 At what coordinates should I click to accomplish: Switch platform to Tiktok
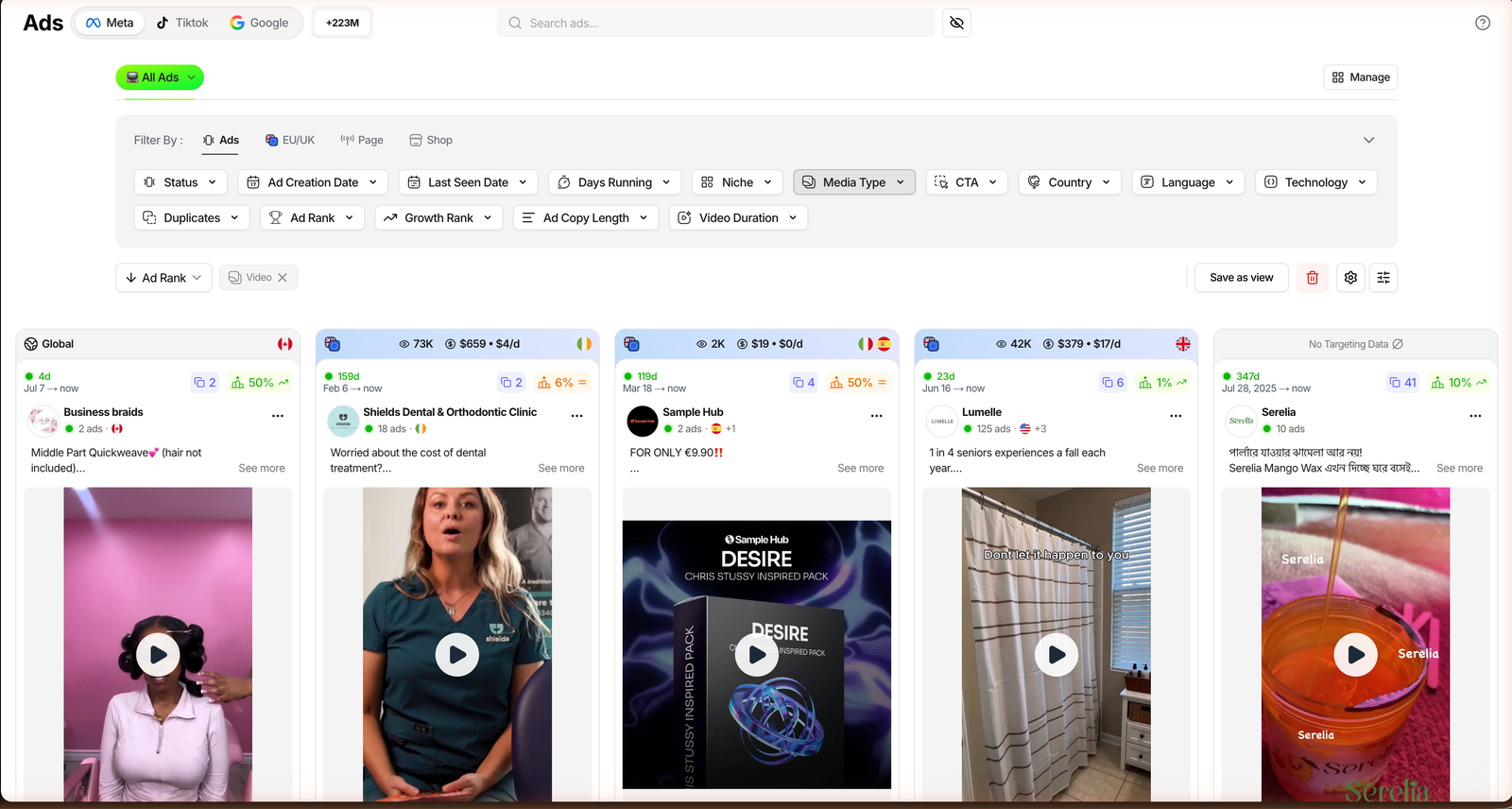point(182,23)
